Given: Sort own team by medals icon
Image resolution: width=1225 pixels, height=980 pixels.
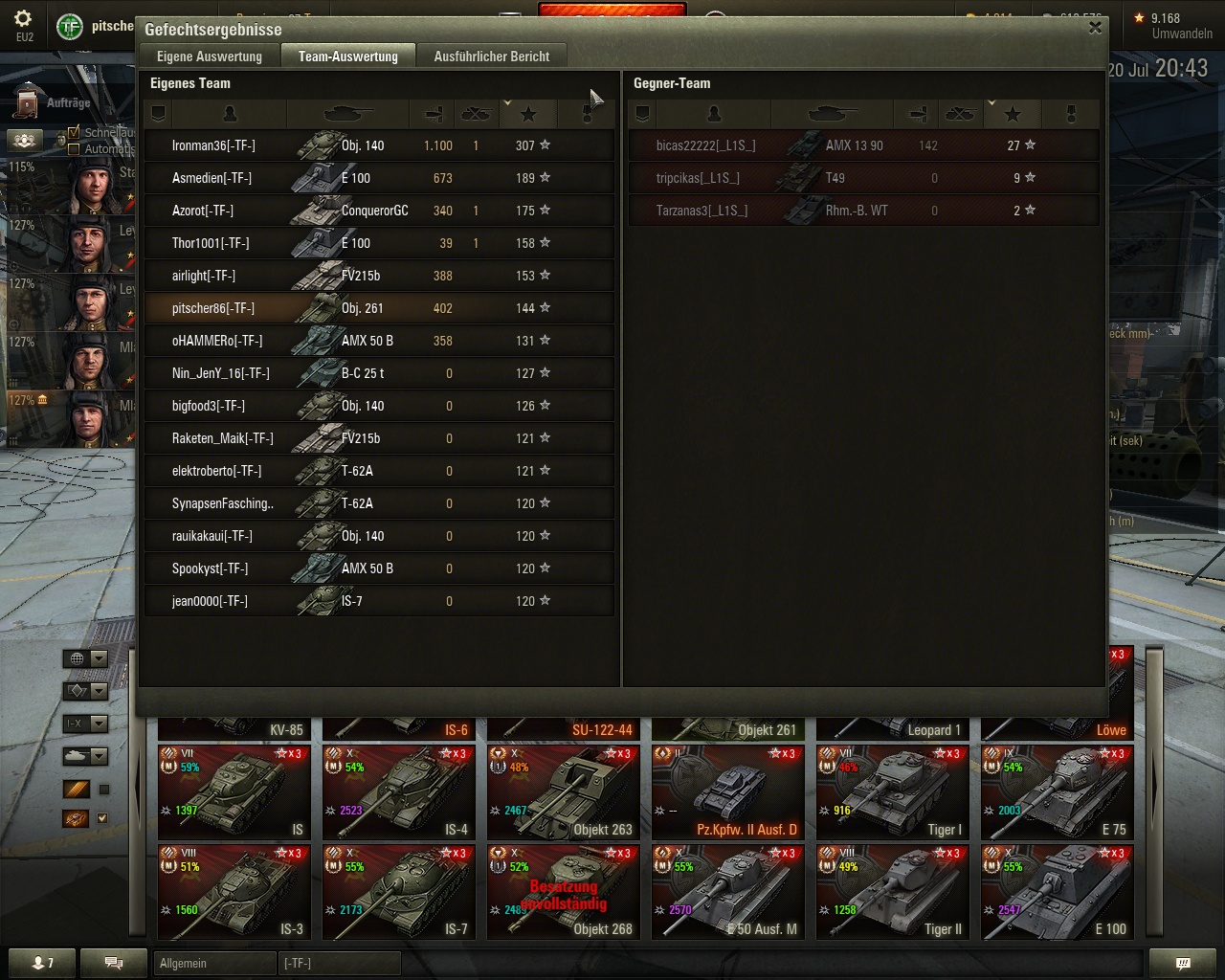Looking at the screenshot, I should tap(587, 115).
